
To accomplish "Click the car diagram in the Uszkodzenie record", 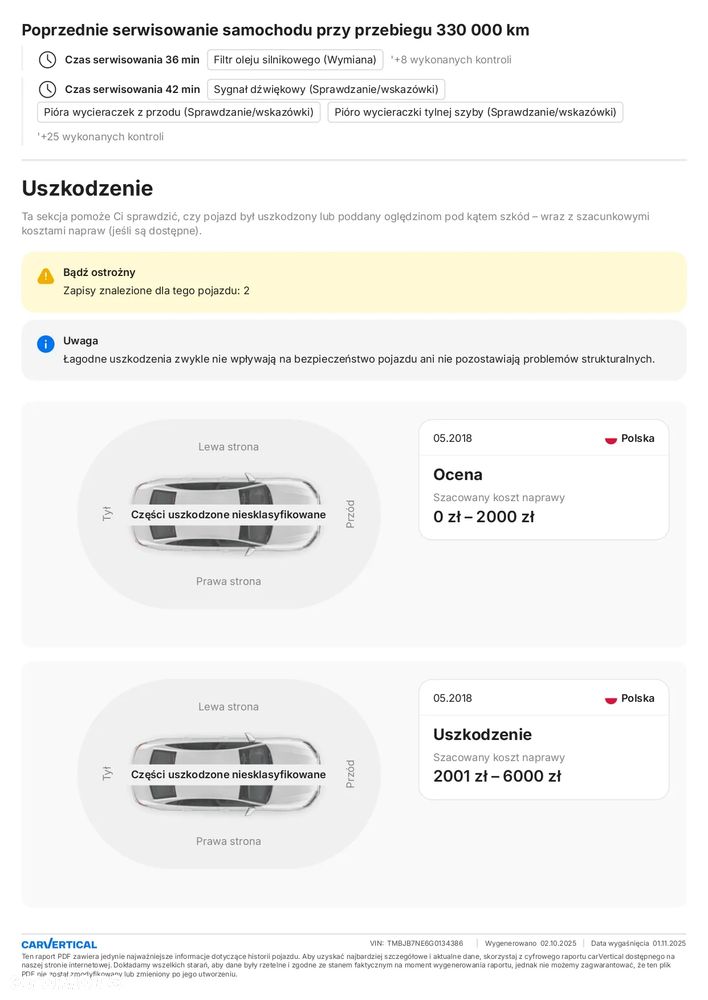I will coord(228,774).
